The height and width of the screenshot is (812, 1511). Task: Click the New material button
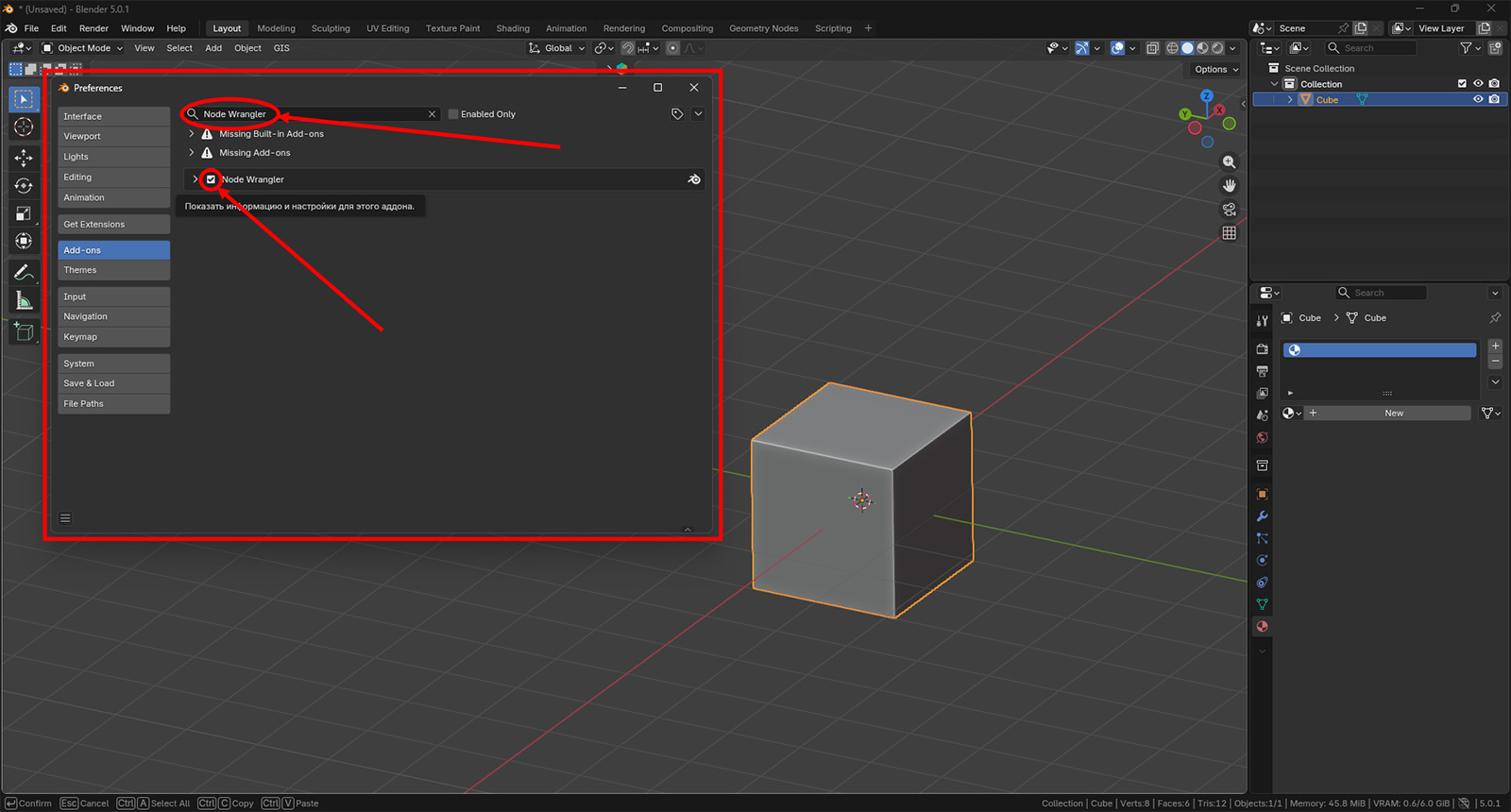[x=1393, y=414]
